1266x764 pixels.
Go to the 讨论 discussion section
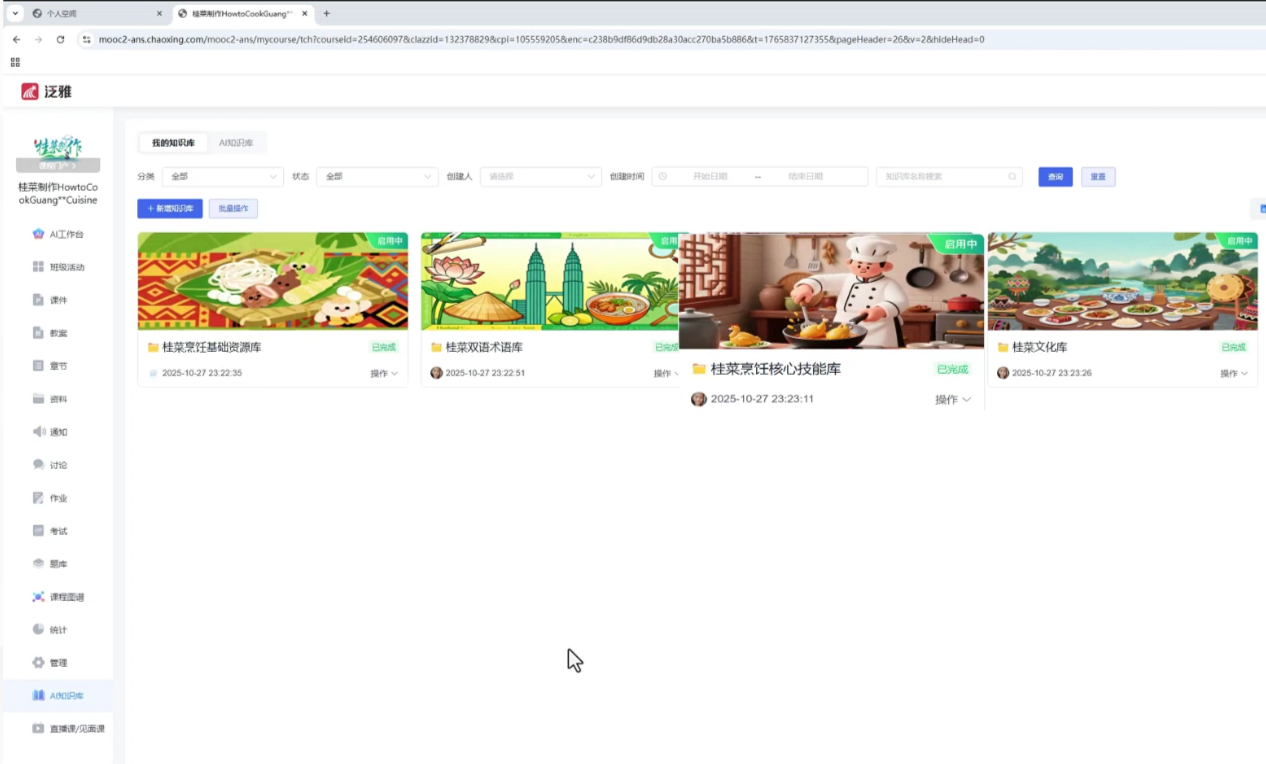coord(55,464)
